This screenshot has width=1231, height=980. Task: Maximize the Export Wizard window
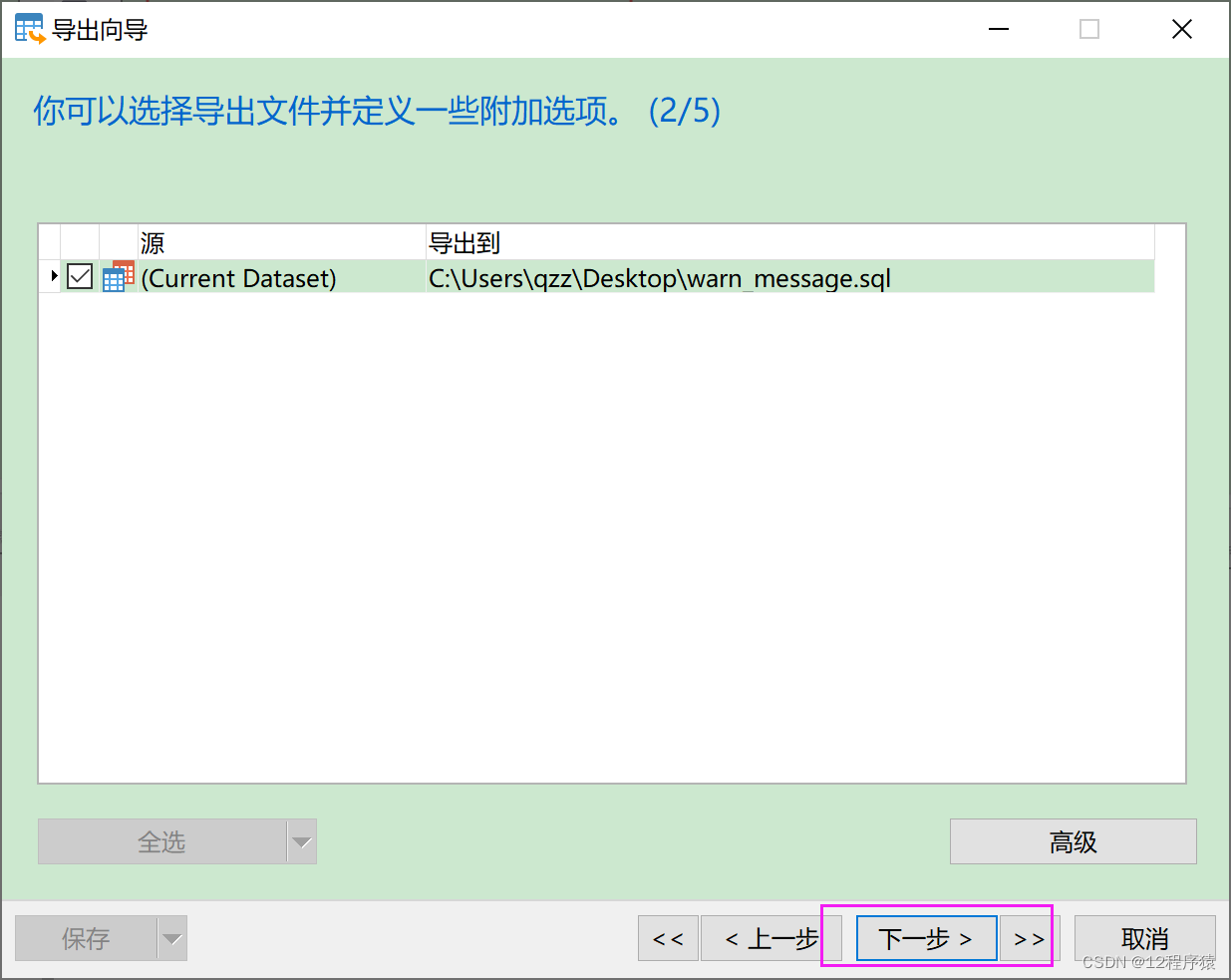click(1089, 29)
